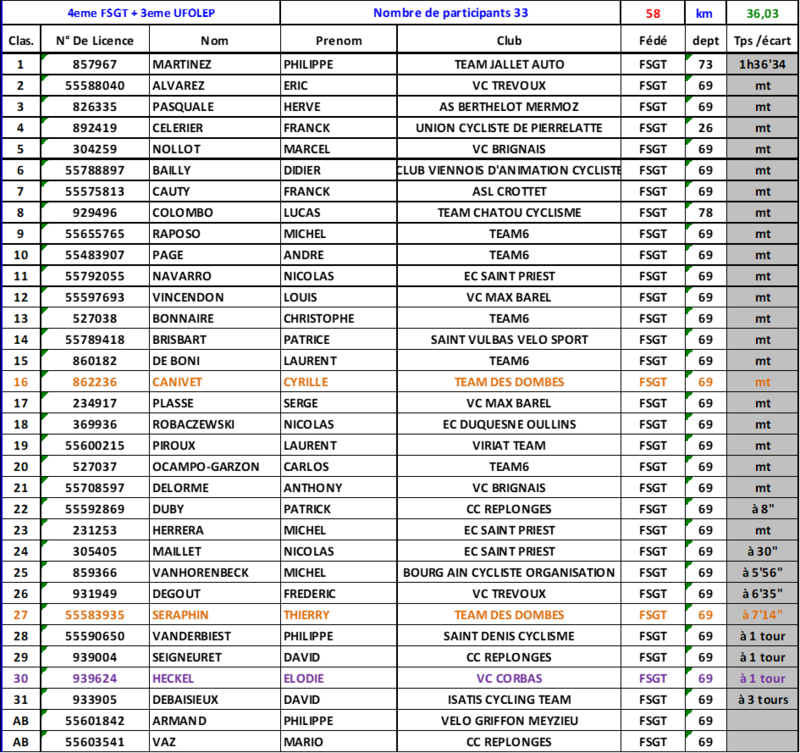
Task: Click the first name 'ANDRE'
Action: coord(339,255)
